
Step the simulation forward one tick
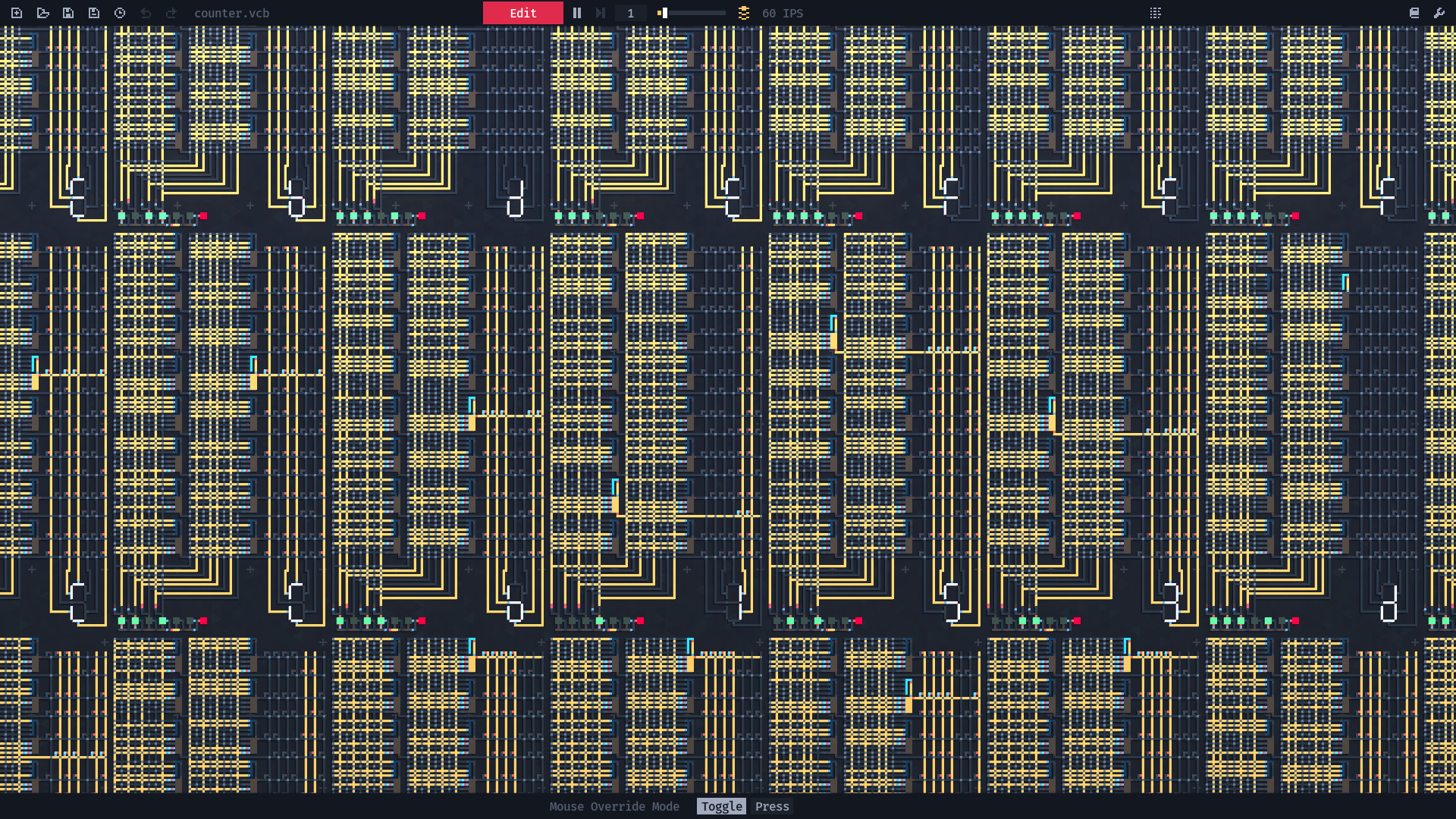600,13
